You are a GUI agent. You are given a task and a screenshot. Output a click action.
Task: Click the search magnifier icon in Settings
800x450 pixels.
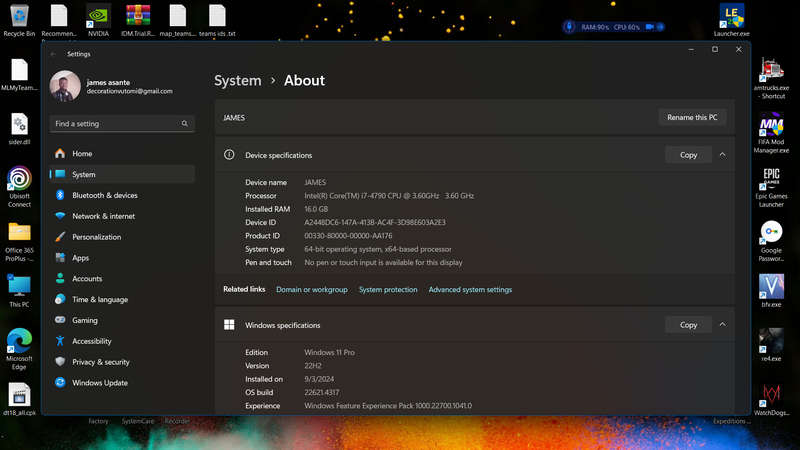pyautogui.click(x=185, y=123)
